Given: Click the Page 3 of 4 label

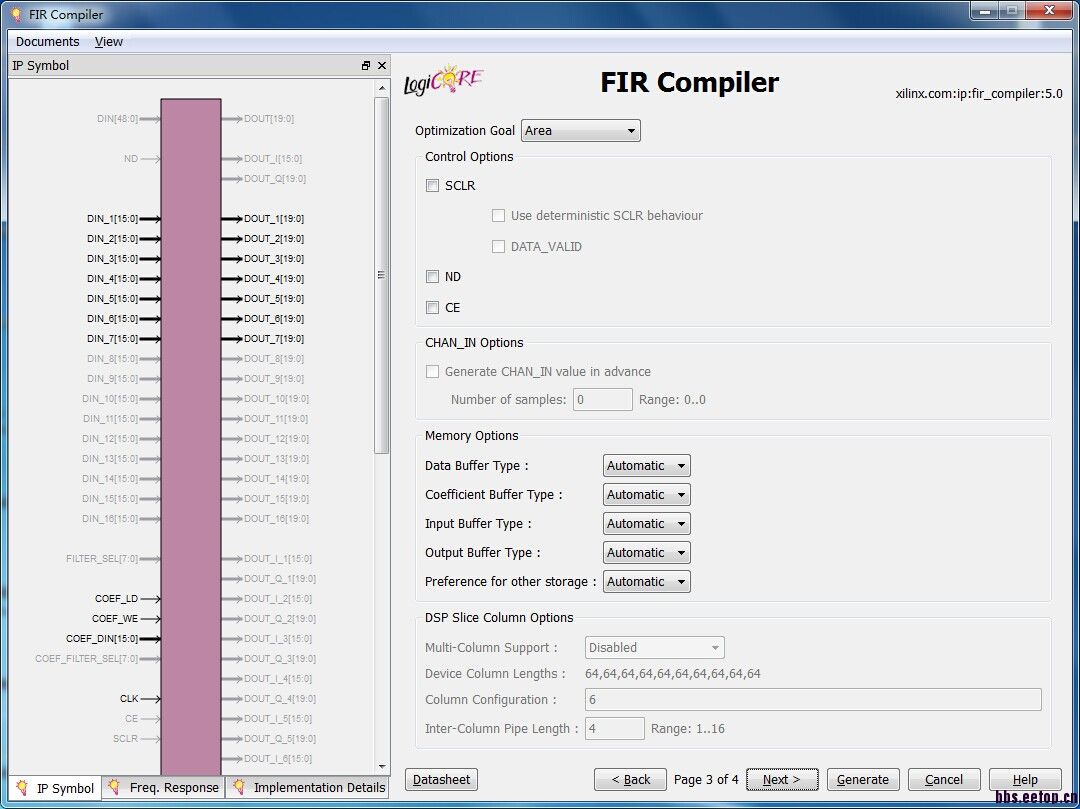Looking at the screenshot, I should [x=706, y=779].
